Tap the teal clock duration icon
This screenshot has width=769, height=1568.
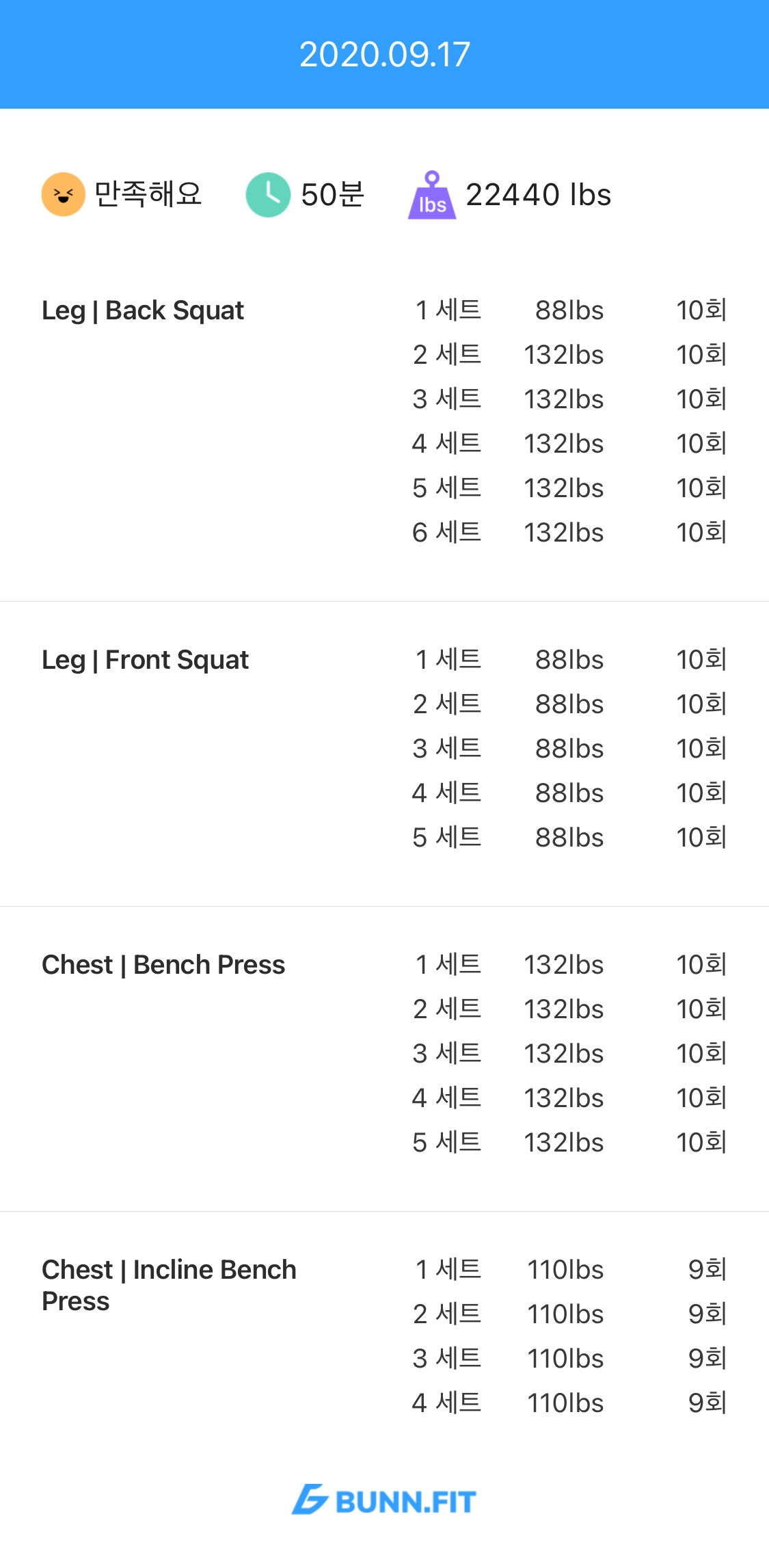point(268,194)
